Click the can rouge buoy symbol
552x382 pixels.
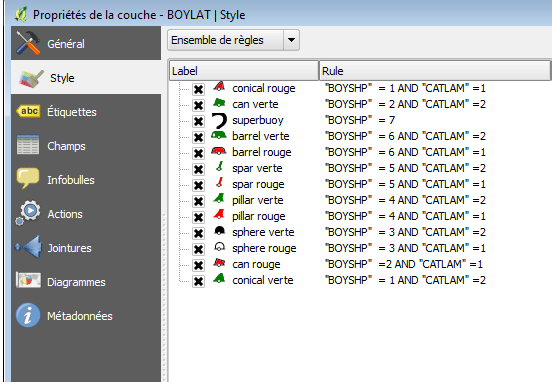[x=219, y=263]
